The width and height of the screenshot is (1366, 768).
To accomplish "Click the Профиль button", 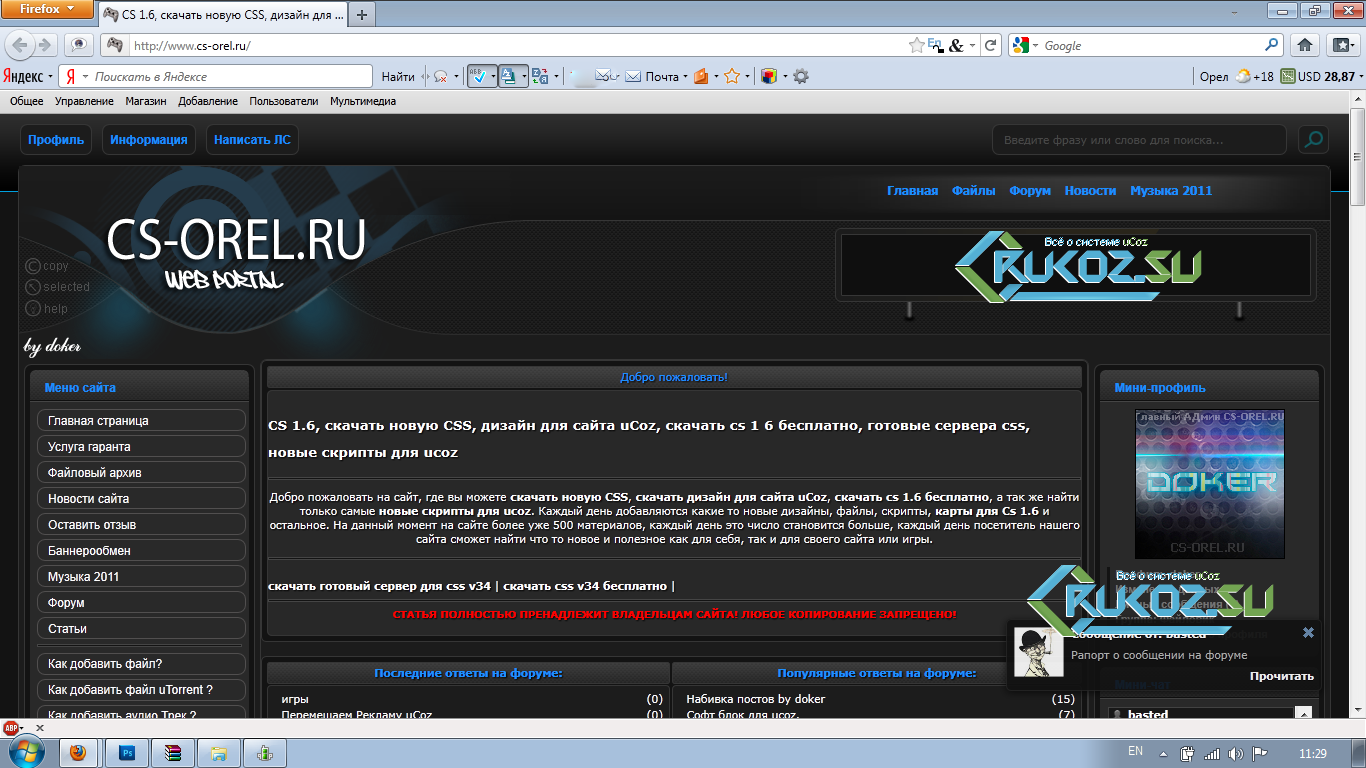I will coord(56,140).
